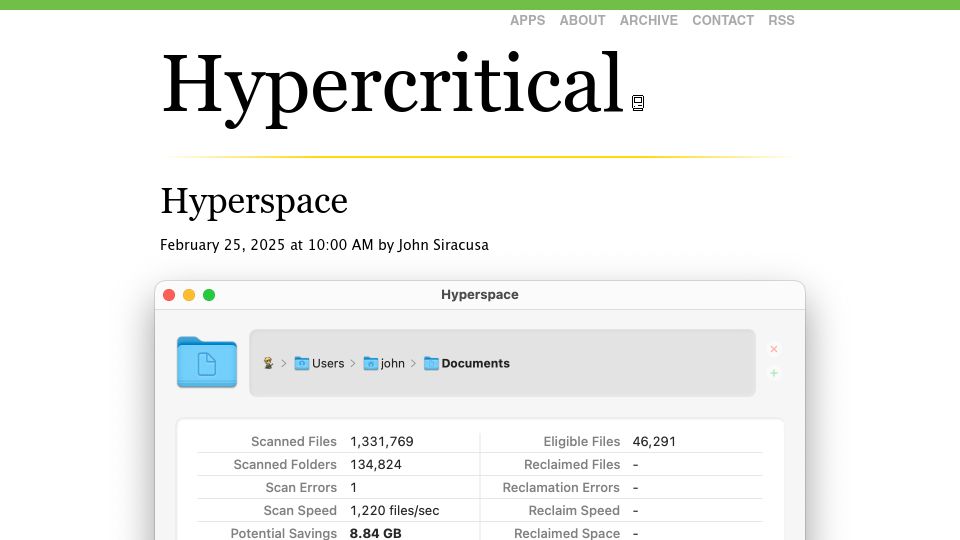Click the Scanned Files value 1,331,769
The width and height of the screenshot is (960, 540).
(x=381, y=441)
